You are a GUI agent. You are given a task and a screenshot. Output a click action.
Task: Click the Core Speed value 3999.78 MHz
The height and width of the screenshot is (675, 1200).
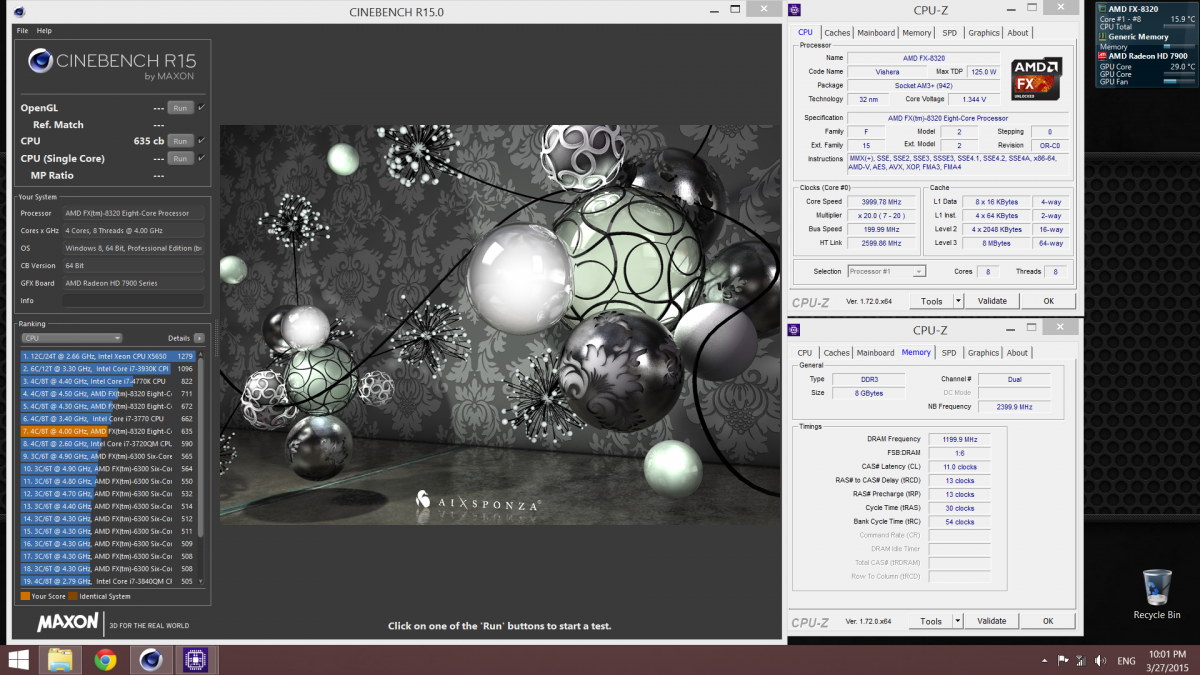[x=881, y=201]
